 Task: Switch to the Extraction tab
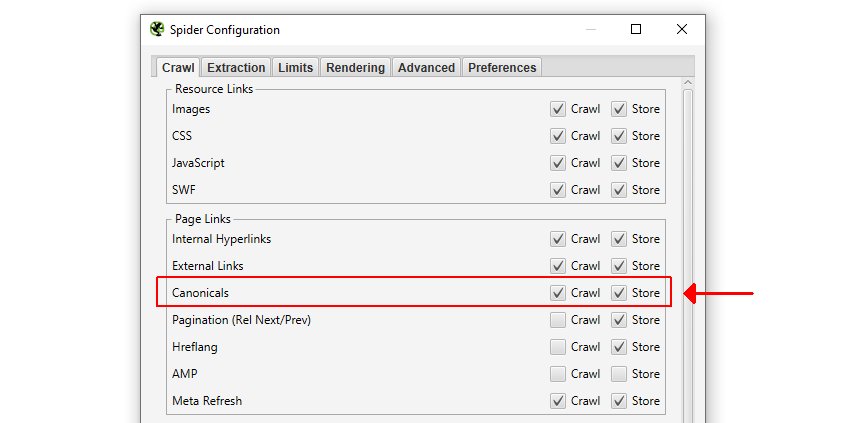click(236, 68)
